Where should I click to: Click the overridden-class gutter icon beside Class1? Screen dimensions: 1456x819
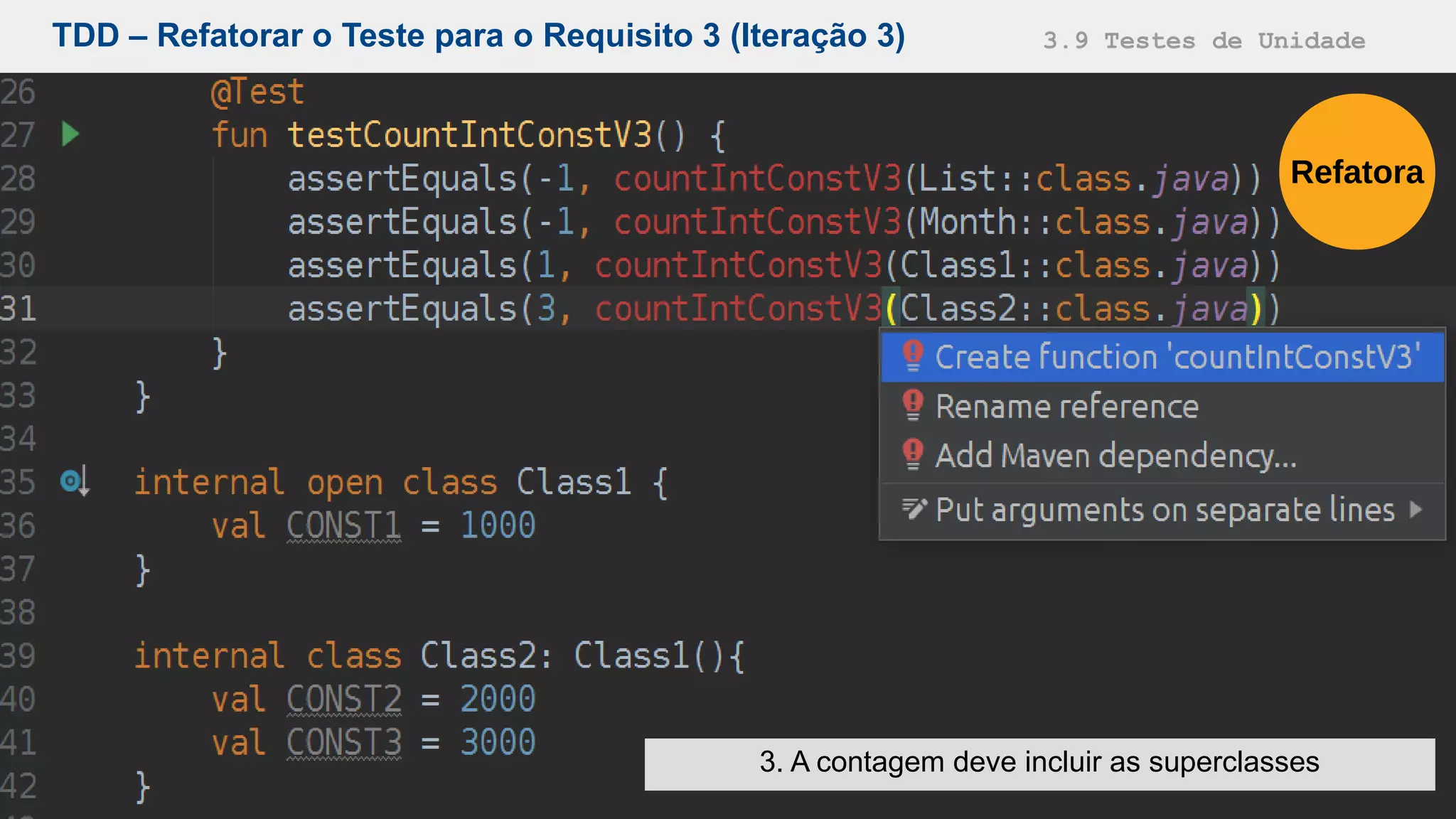pos(75,482)
